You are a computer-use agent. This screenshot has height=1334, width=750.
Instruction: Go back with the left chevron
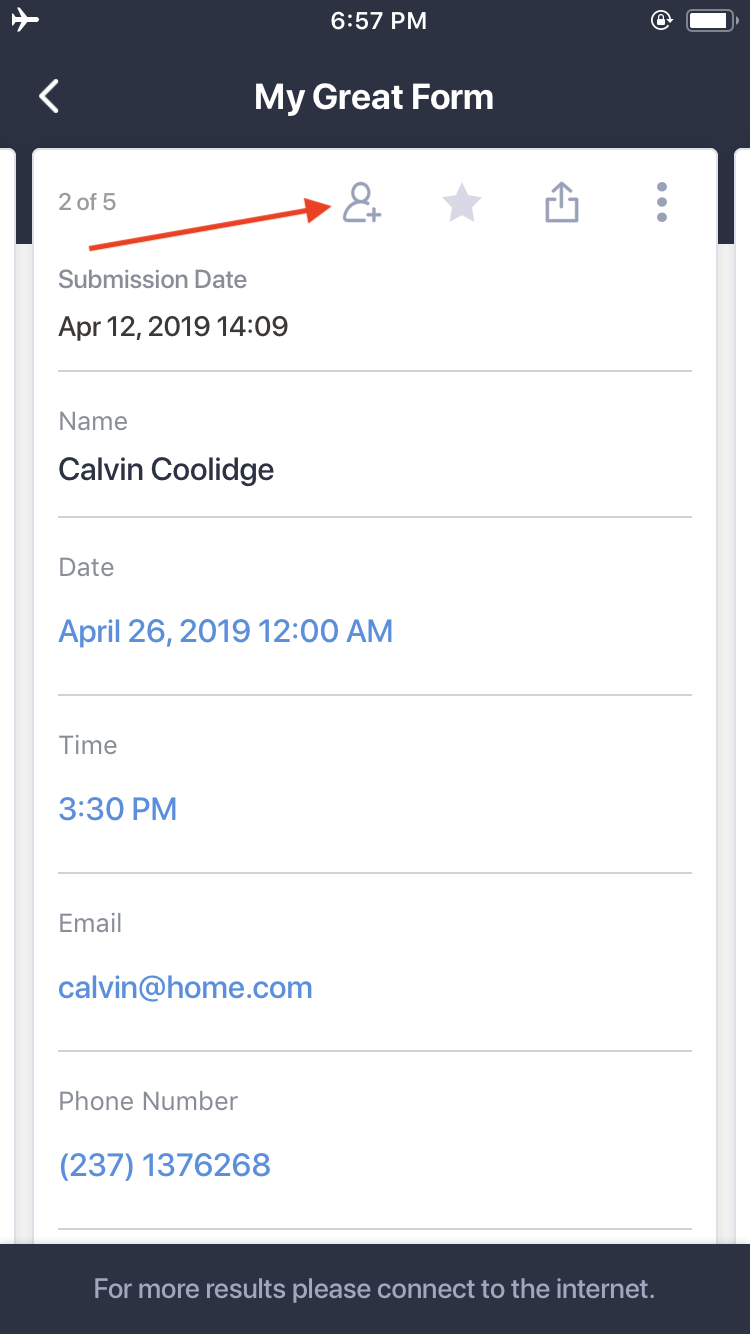tap(48, 97)
